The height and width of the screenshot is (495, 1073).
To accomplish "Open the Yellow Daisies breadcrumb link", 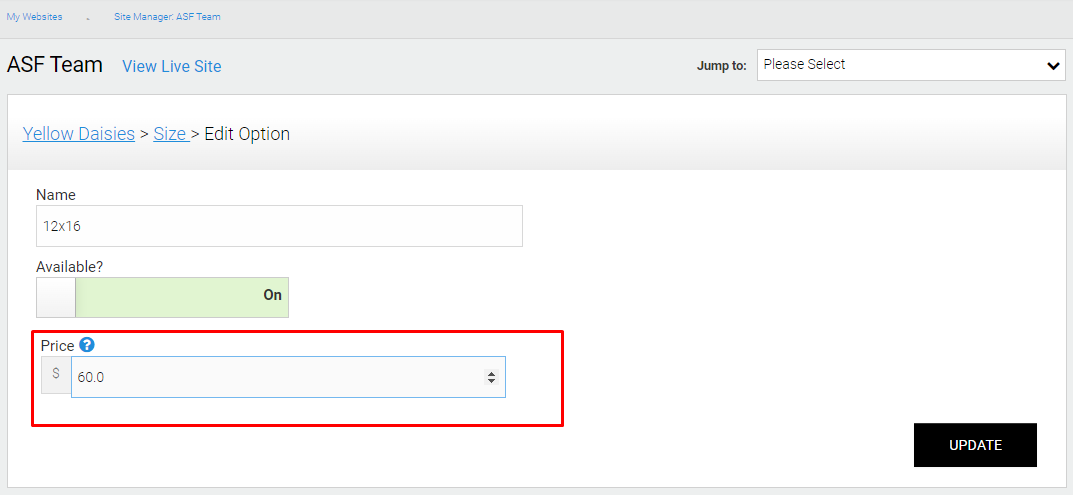I will (x=79, y=134).
